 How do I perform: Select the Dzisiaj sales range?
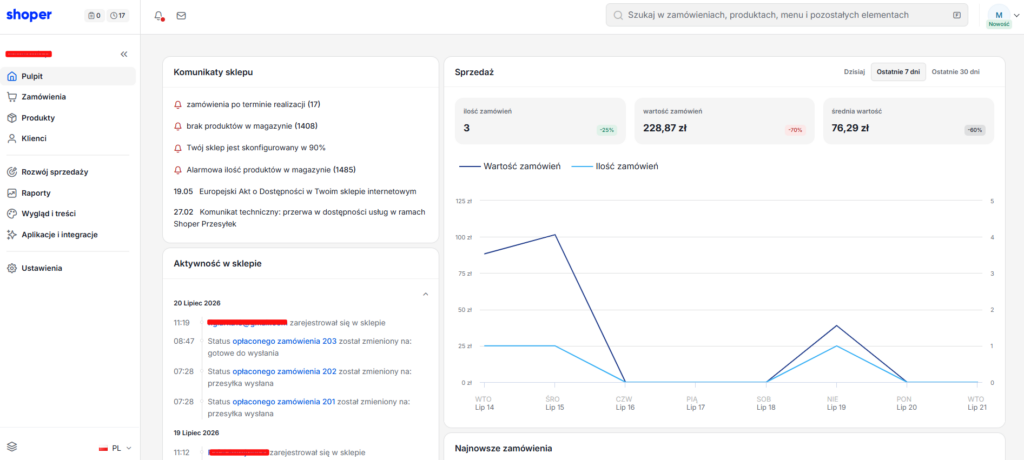pos(854,72)
